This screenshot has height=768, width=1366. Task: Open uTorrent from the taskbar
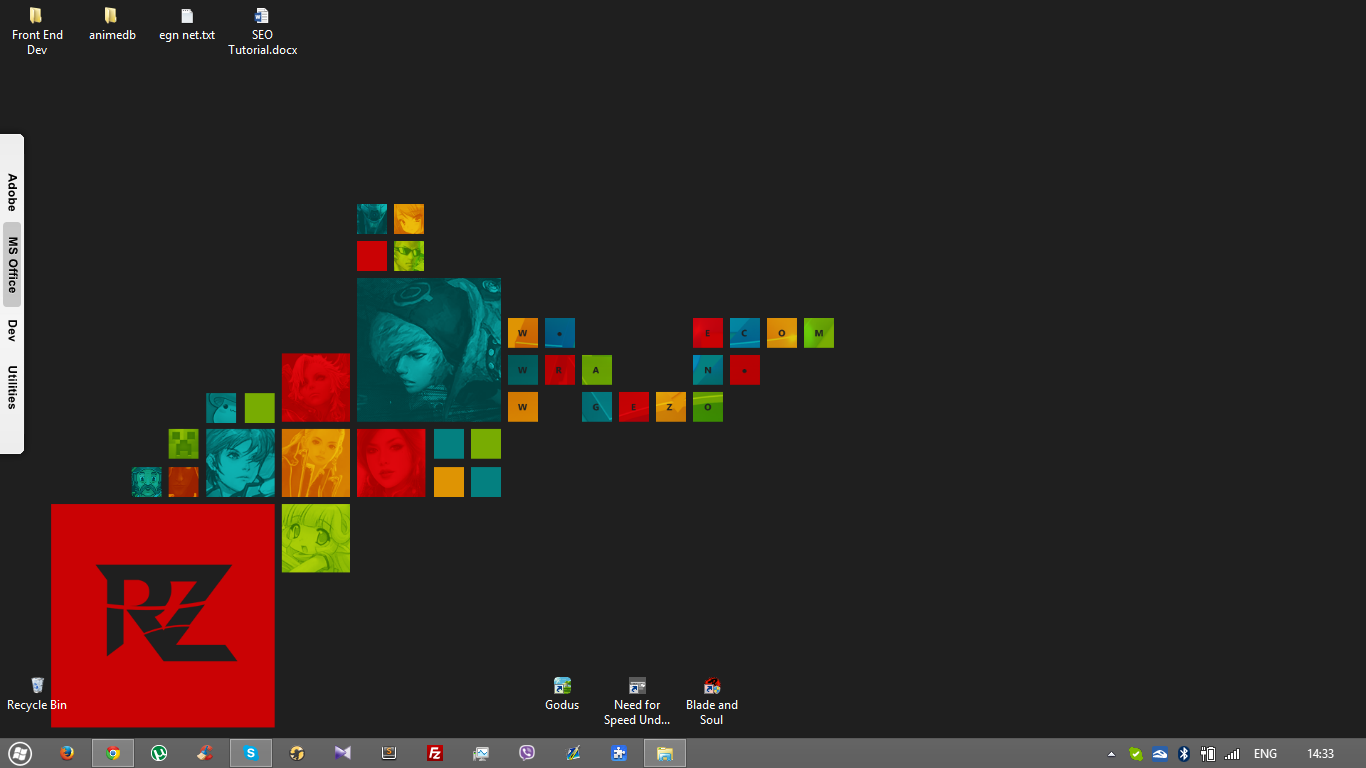(x=159, y=753)
